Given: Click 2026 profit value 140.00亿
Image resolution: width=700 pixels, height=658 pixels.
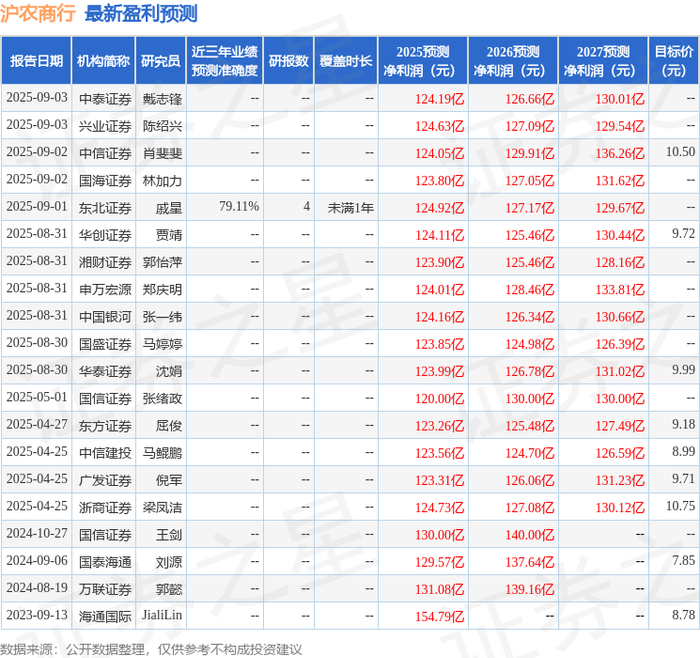Looking at the screenshot, I should (529, 535).
